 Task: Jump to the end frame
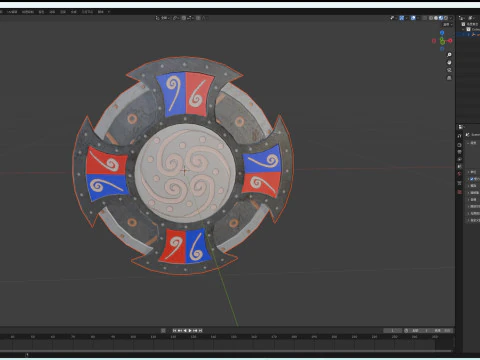201,330
